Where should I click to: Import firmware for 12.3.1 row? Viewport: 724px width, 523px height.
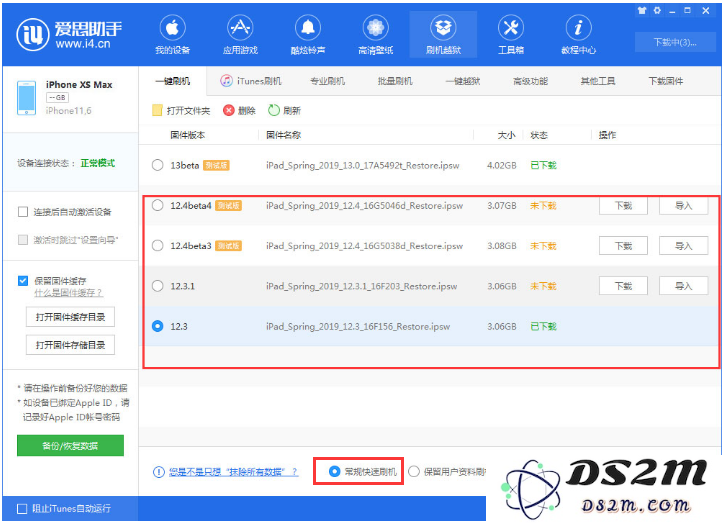coord(683,286)
